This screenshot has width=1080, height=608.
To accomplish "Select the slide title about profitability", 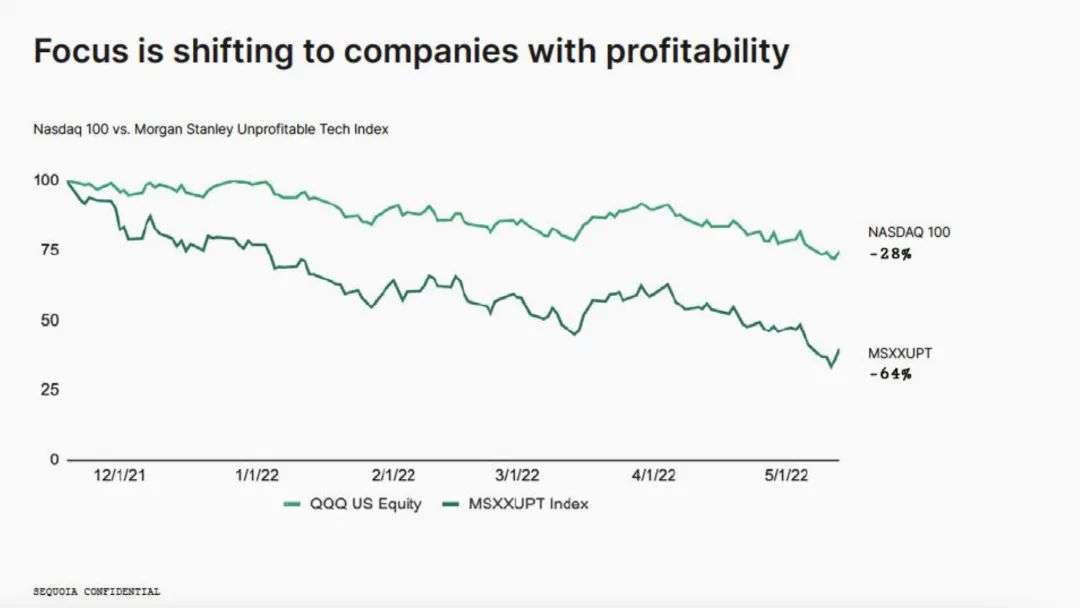I will click(x=411, y=52).
